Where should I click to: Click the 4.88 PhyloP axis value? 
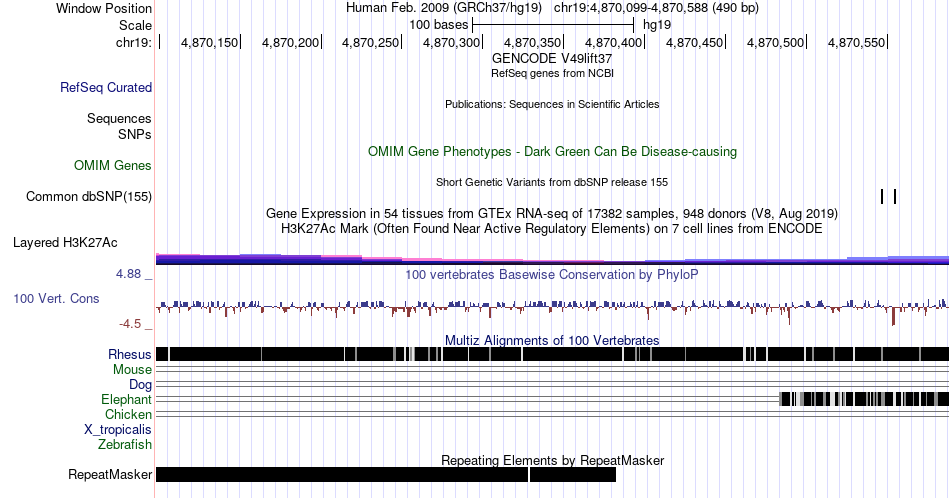(128, 274)
